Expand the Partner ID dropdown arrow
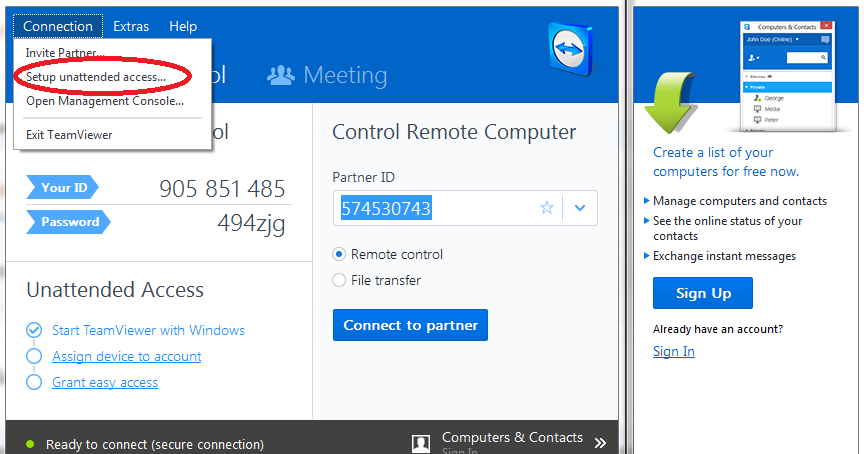Image resolution: width=864 pixels, height=454 pixels. 580,208
